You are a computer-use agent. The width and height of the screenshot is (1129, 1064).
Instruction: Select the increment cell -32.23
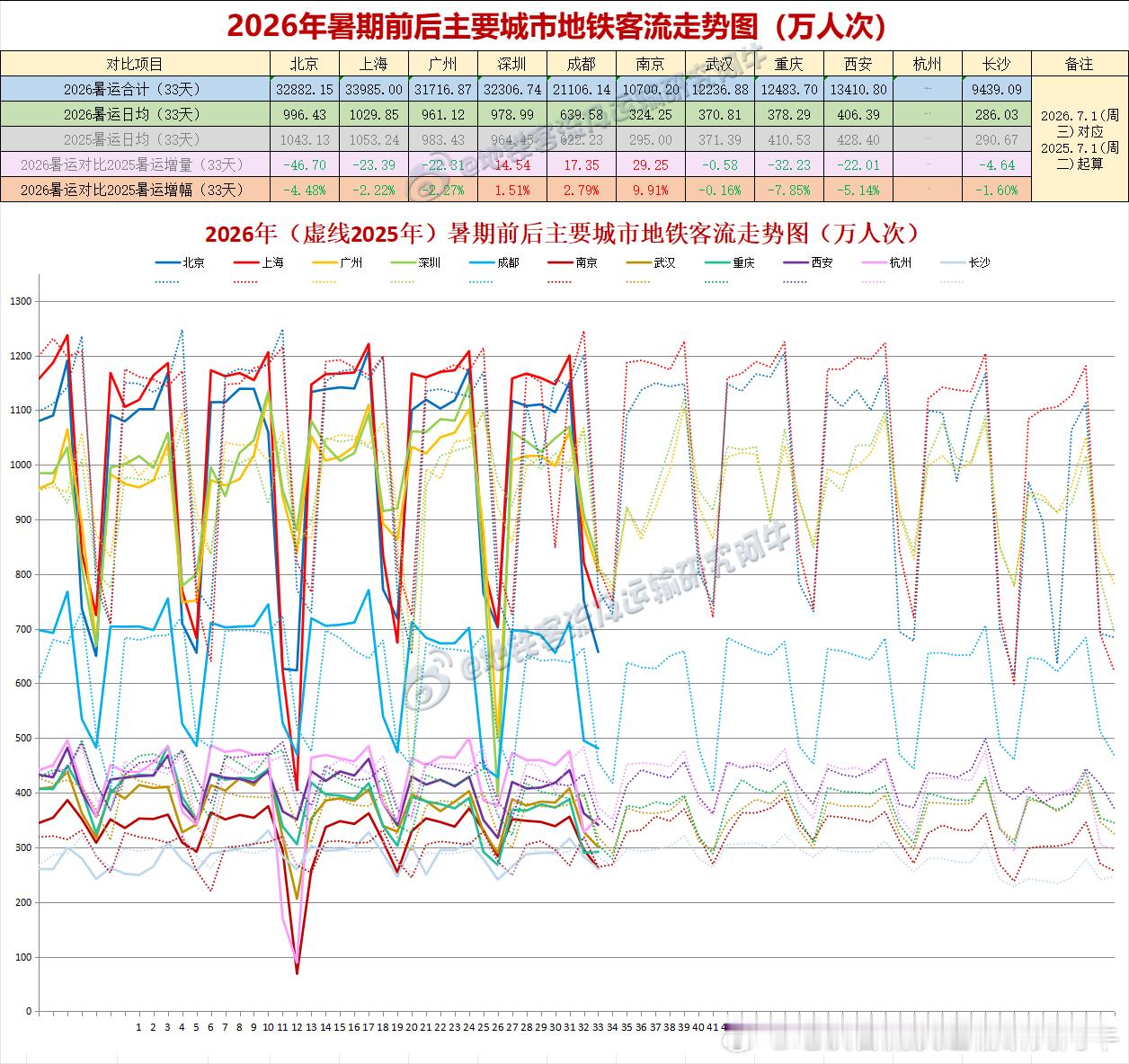[x=788, y=164]
